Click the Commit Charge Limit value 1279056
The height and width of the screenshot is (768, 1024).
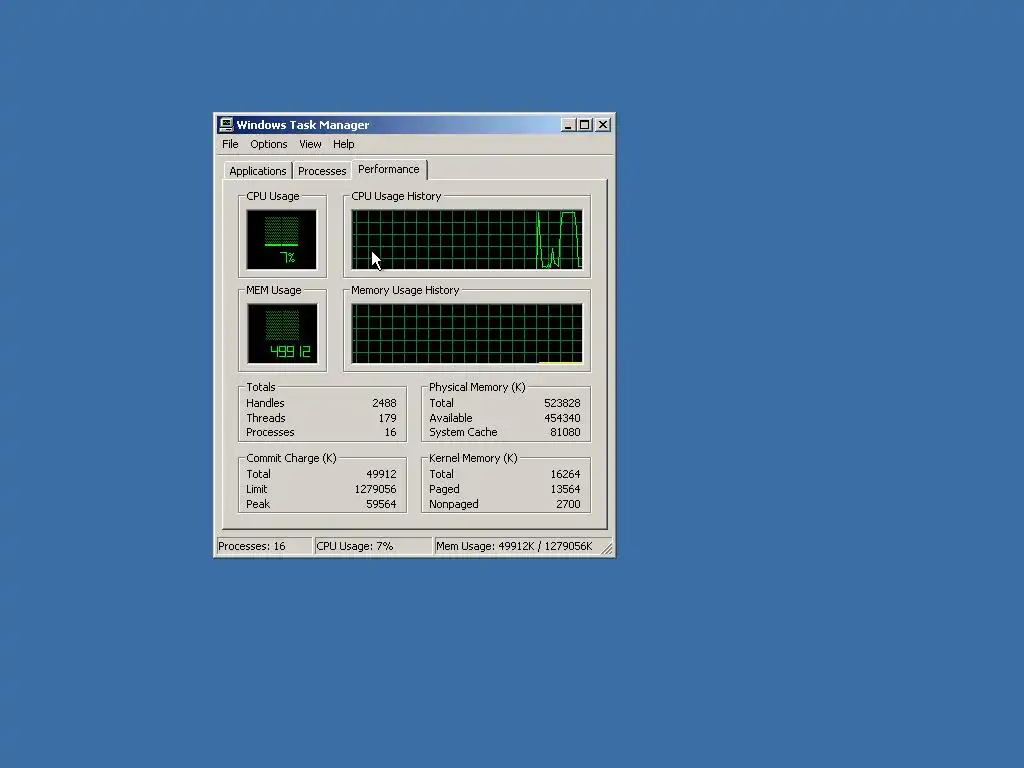point(376,489)
